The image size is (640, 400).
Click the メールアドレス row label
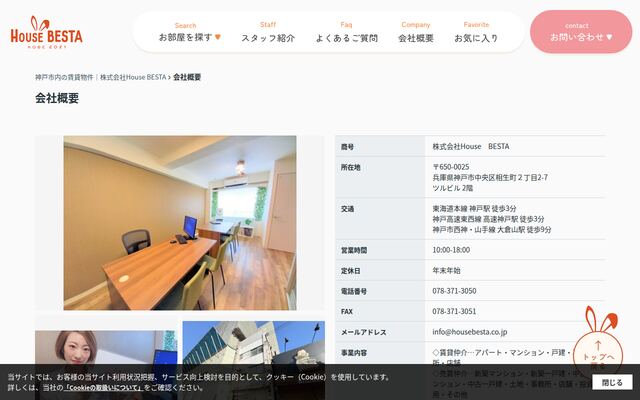click(x=364, y=332)
